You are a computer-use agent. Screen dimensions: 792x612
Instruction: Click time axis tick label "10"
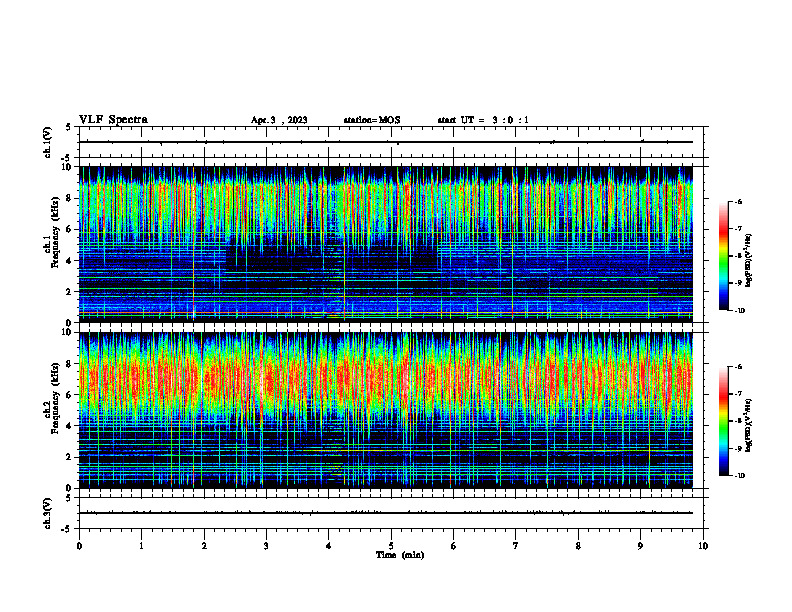coord(703,546)
